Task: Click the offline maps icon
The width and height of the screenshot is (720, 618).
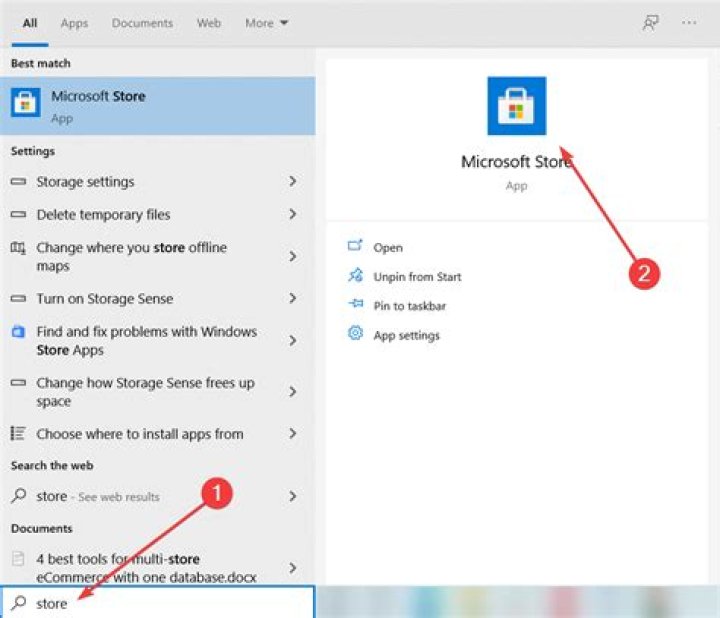Action: [18, 248]
